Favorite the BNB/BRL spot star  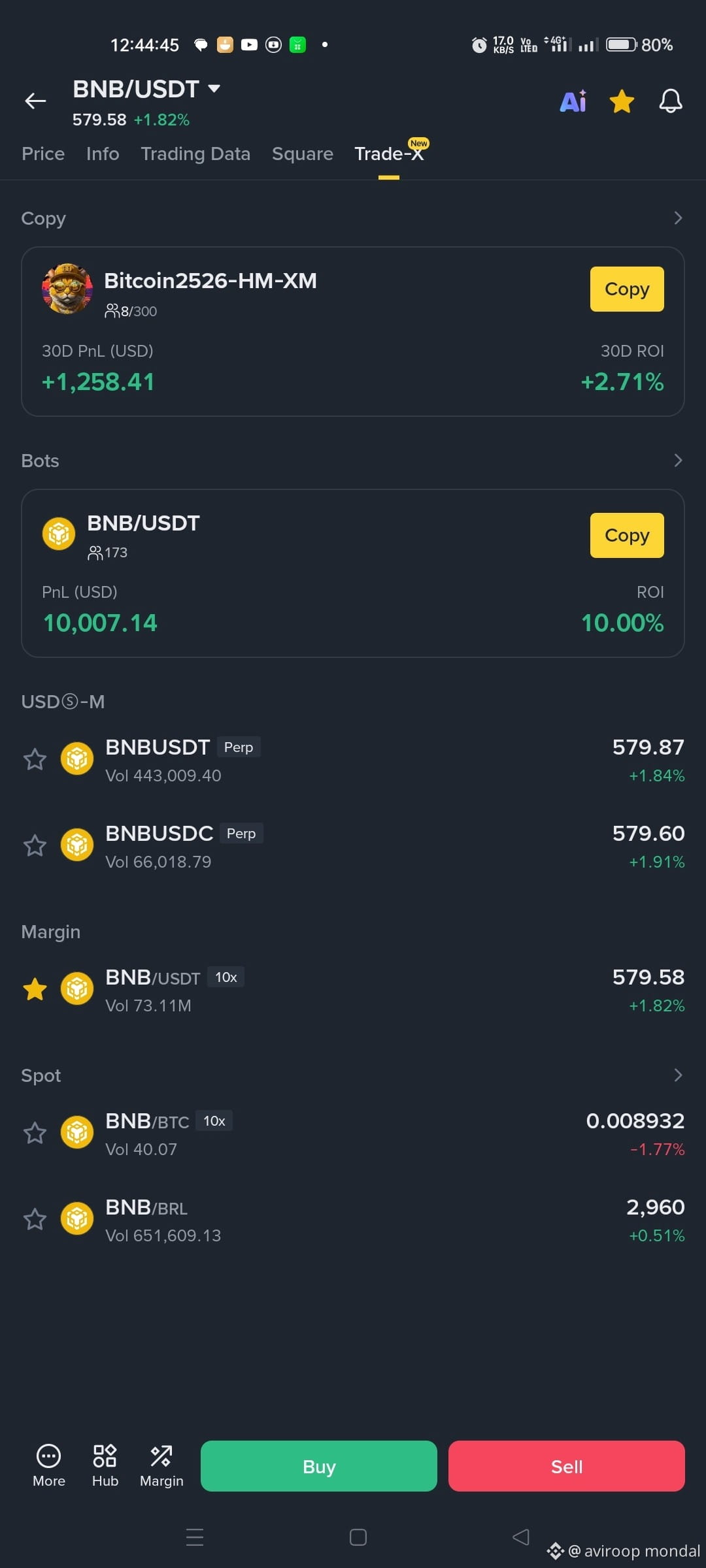point(35,1219)
